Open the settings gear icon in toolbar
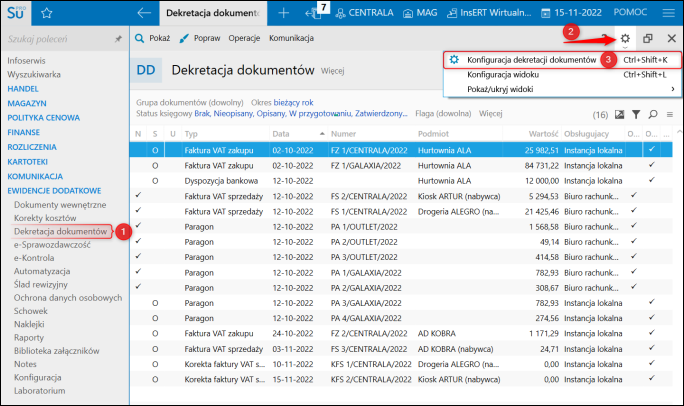This screenshot has width=684, height=406. tap(626, 38)
